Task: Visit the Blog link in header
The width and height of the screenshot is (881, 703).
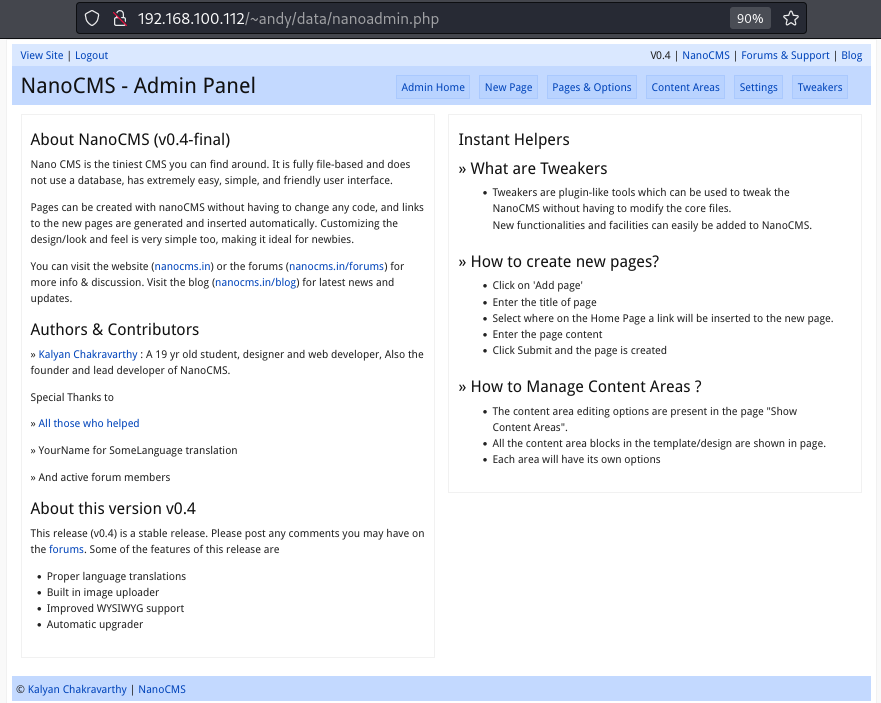Action: 851,55
